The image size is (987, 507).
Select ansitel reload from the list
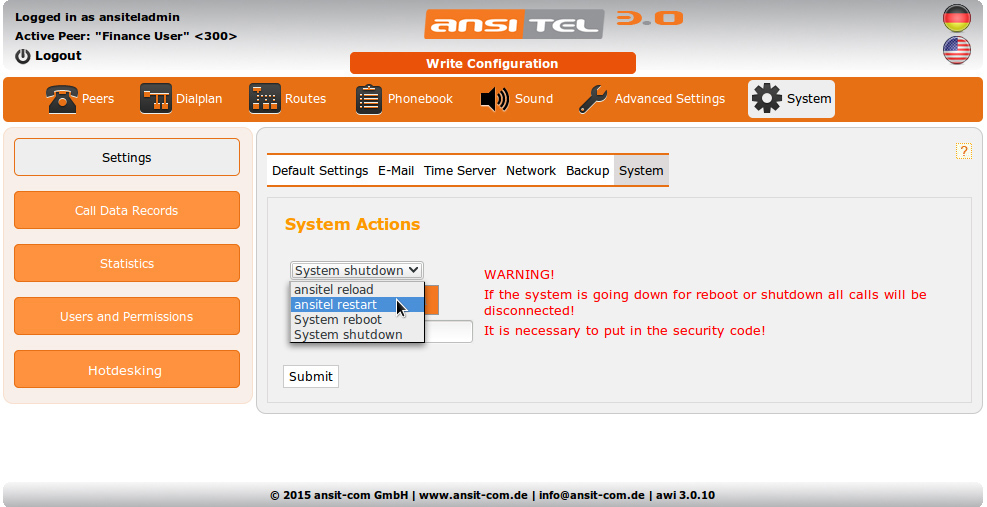pyautogui.click(x=334, y=290)
